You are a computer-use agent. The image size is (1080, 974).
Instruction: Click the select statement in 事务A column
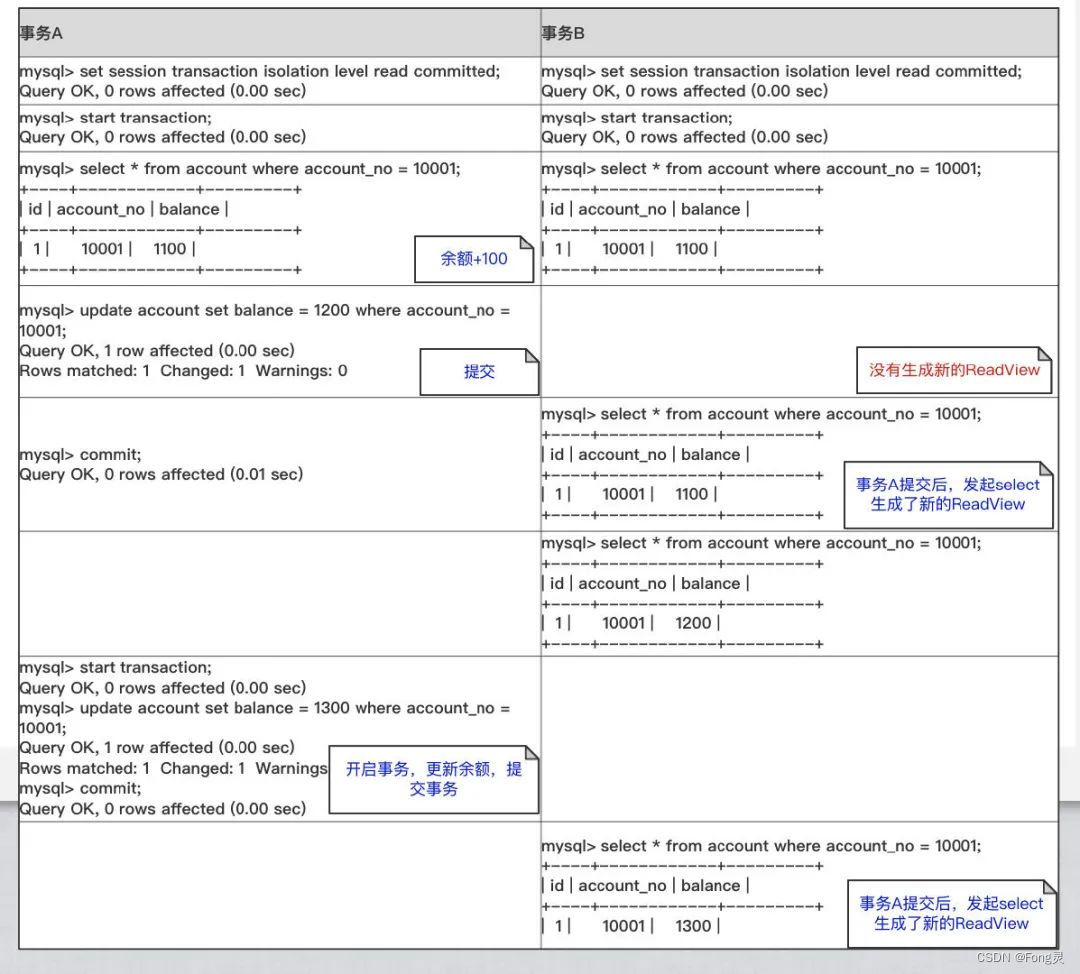point(240,169)
